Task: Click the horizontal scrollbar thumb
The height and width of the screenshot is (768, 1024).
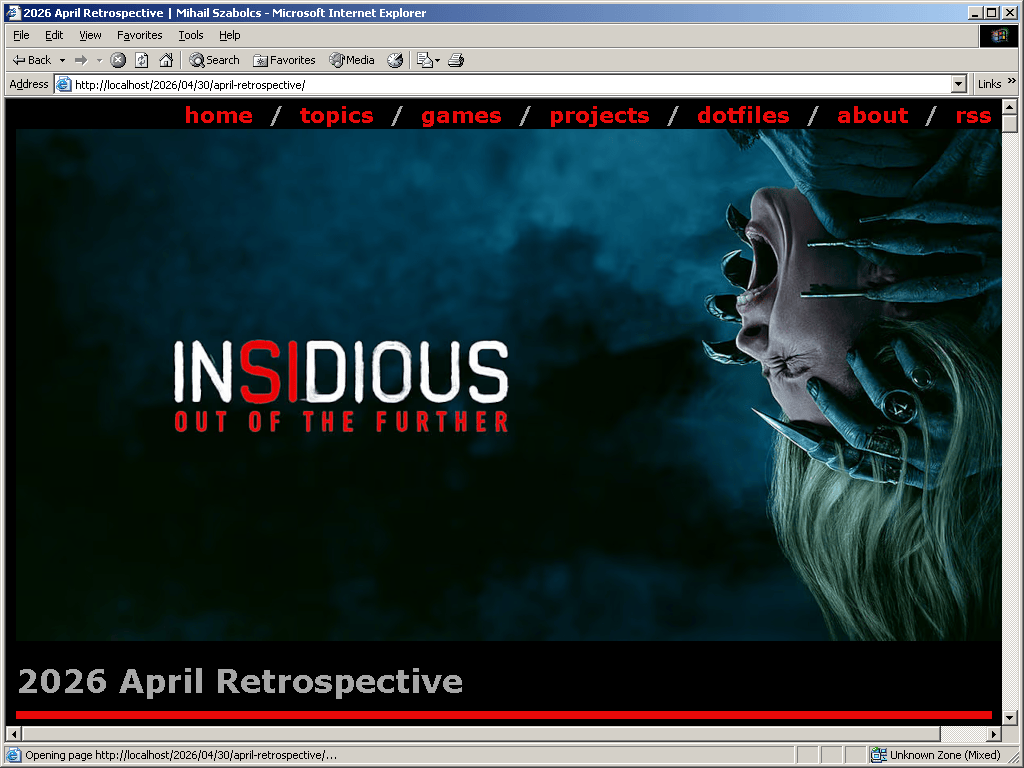Action: (481, 733)
